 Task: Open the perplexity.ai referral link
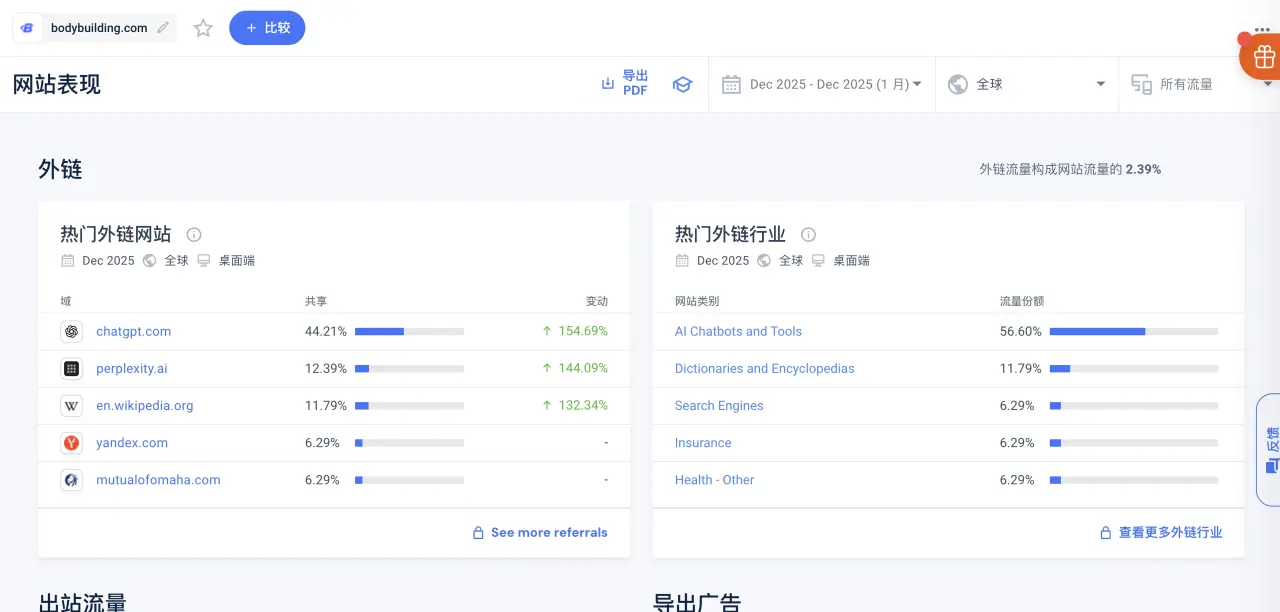pos(132,368)
